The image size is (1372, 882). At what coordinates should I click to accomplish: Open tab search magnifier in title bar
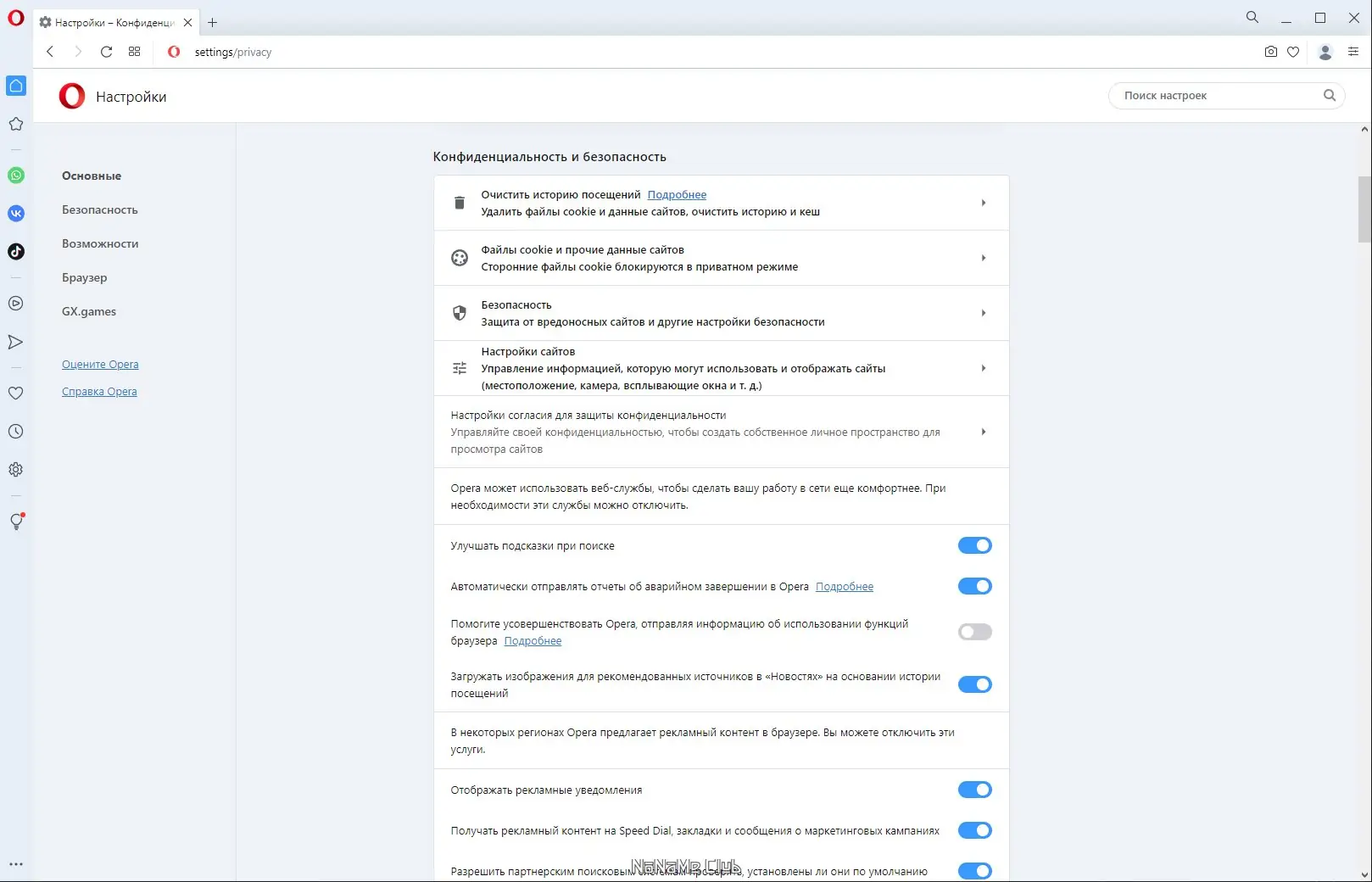coord(1252,17)
